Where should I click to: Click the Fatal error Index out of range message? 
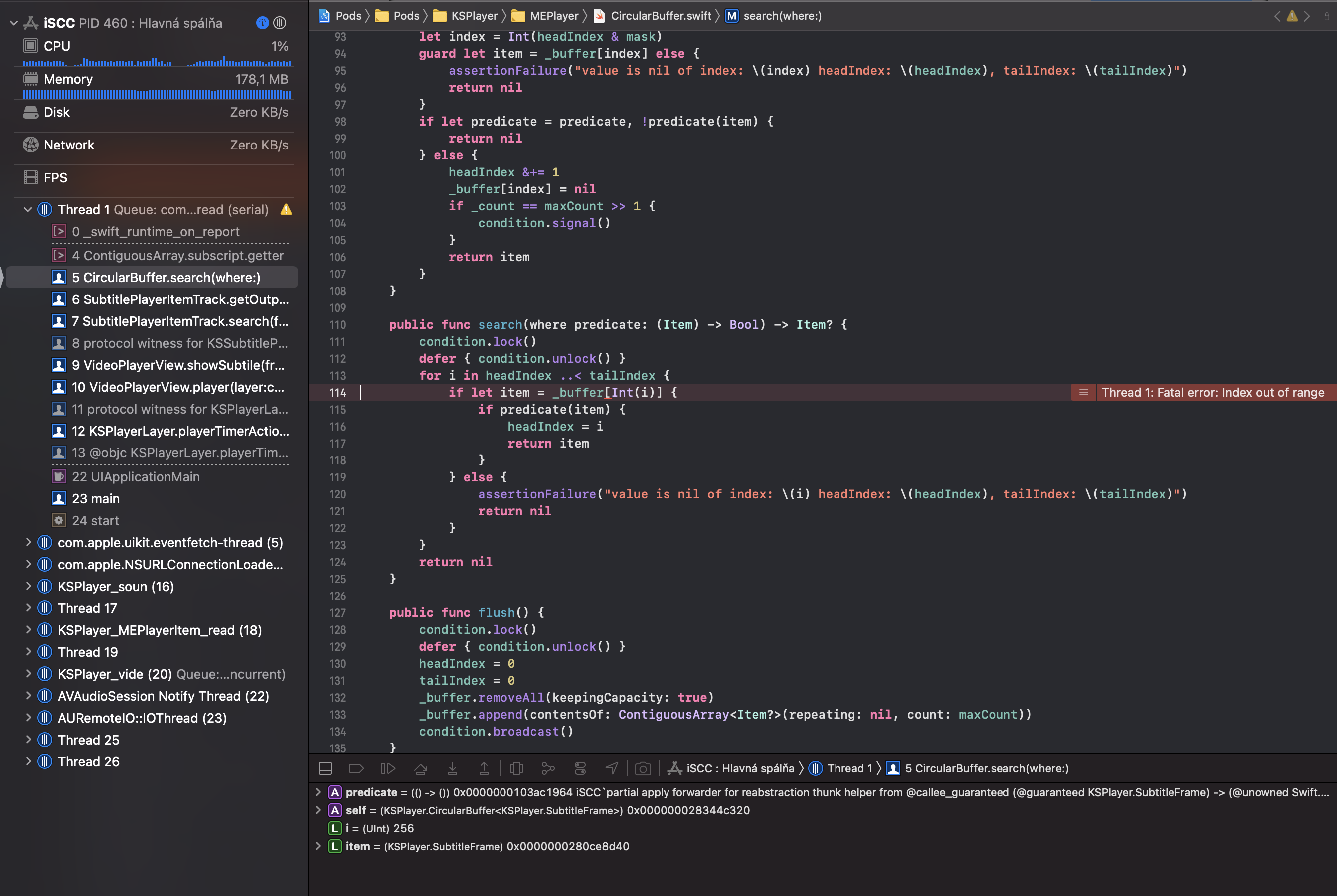pos(1212,393)
